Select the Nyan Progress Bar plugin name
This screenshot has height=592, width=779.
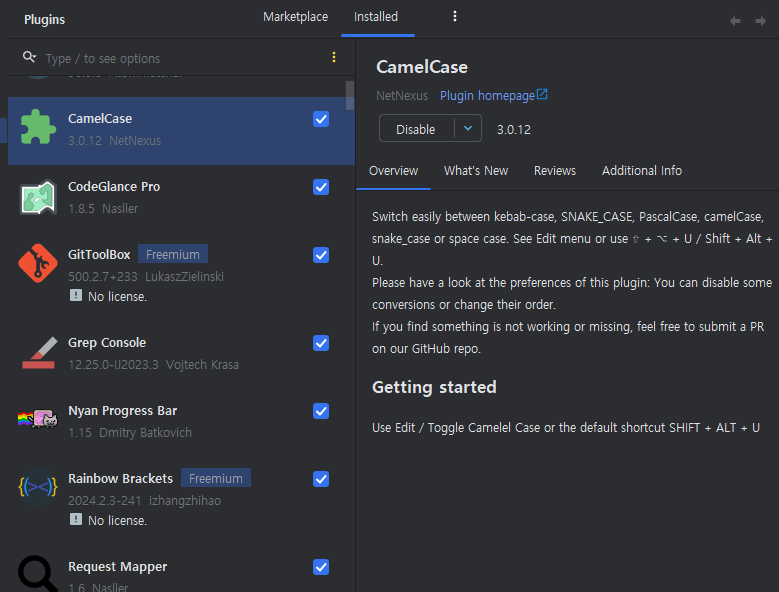[x=122, y=411]
